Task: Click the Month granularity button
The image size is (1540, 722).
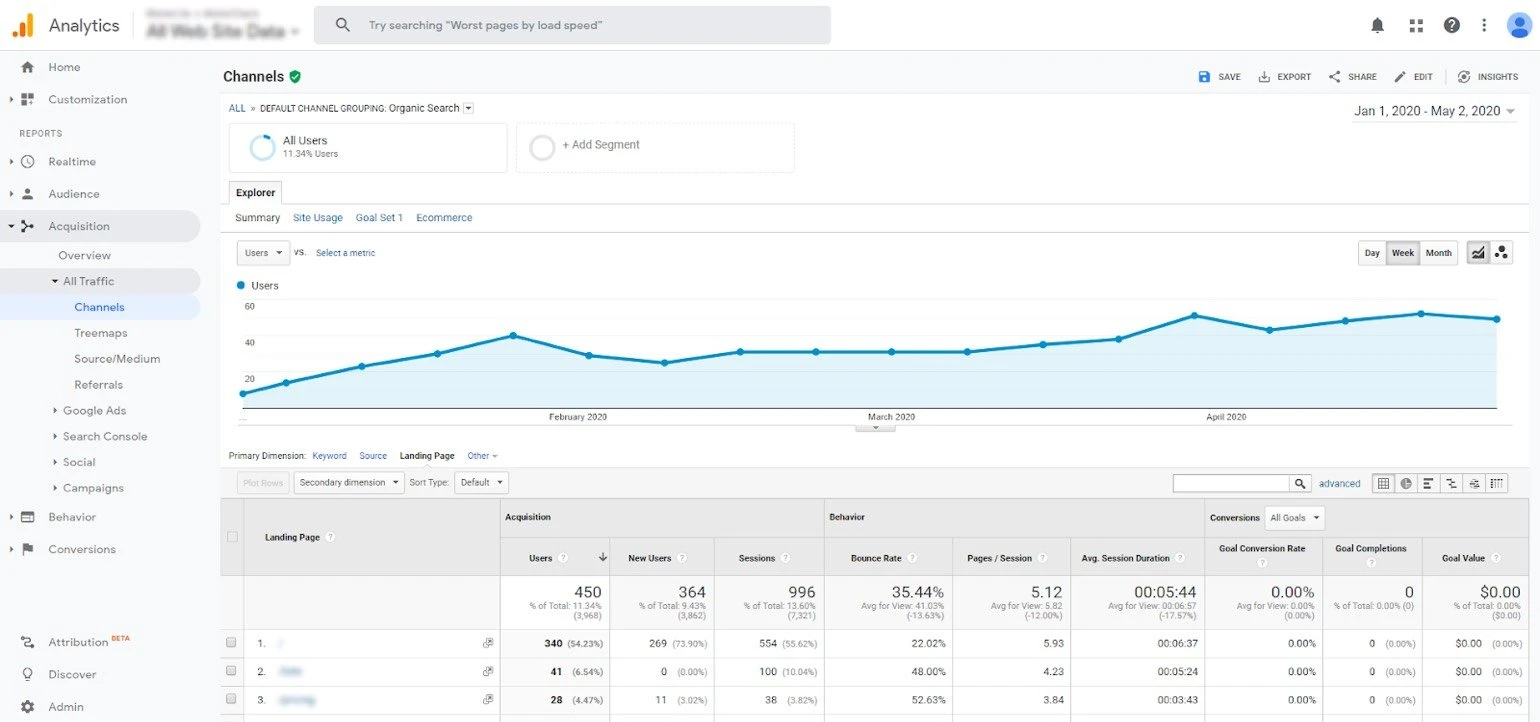Action: point(1438,253)
